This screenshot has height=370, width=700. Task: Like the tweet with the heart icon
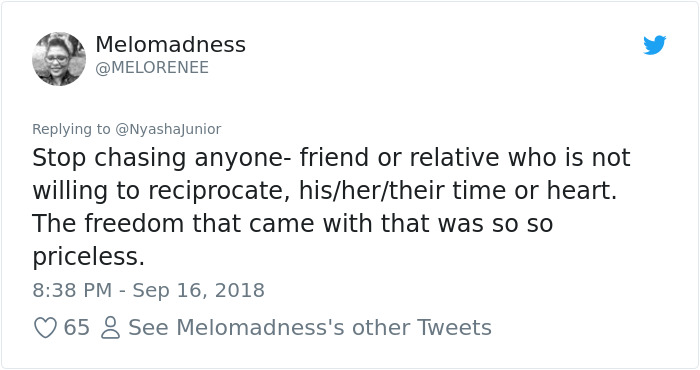45,327
